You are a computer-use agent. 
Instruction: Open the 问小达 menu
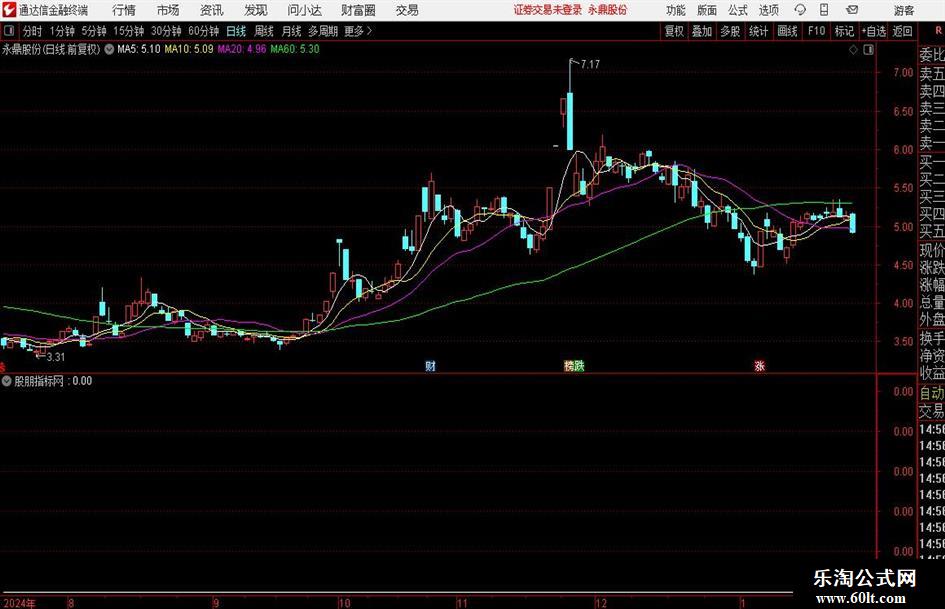304,10
